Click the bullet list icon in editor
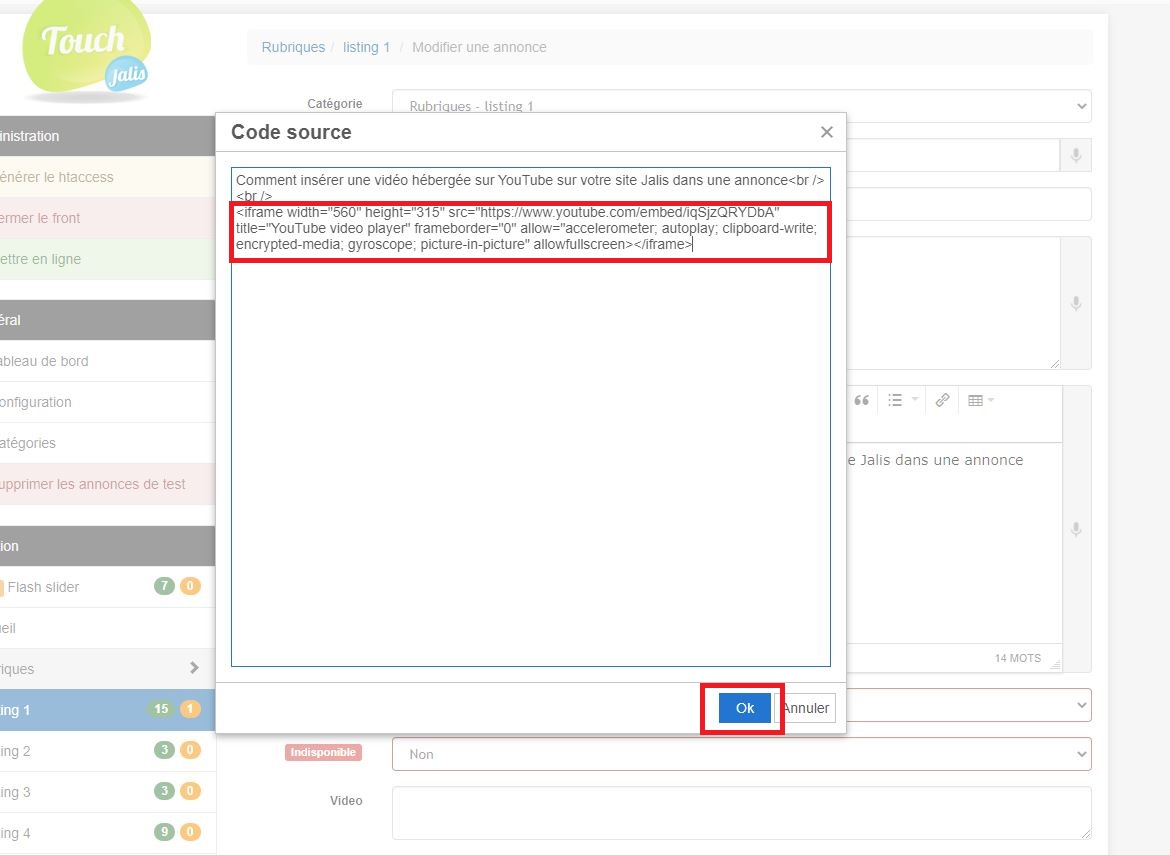The height and width of the screenshot is (855, 1170). coord(895,400)
